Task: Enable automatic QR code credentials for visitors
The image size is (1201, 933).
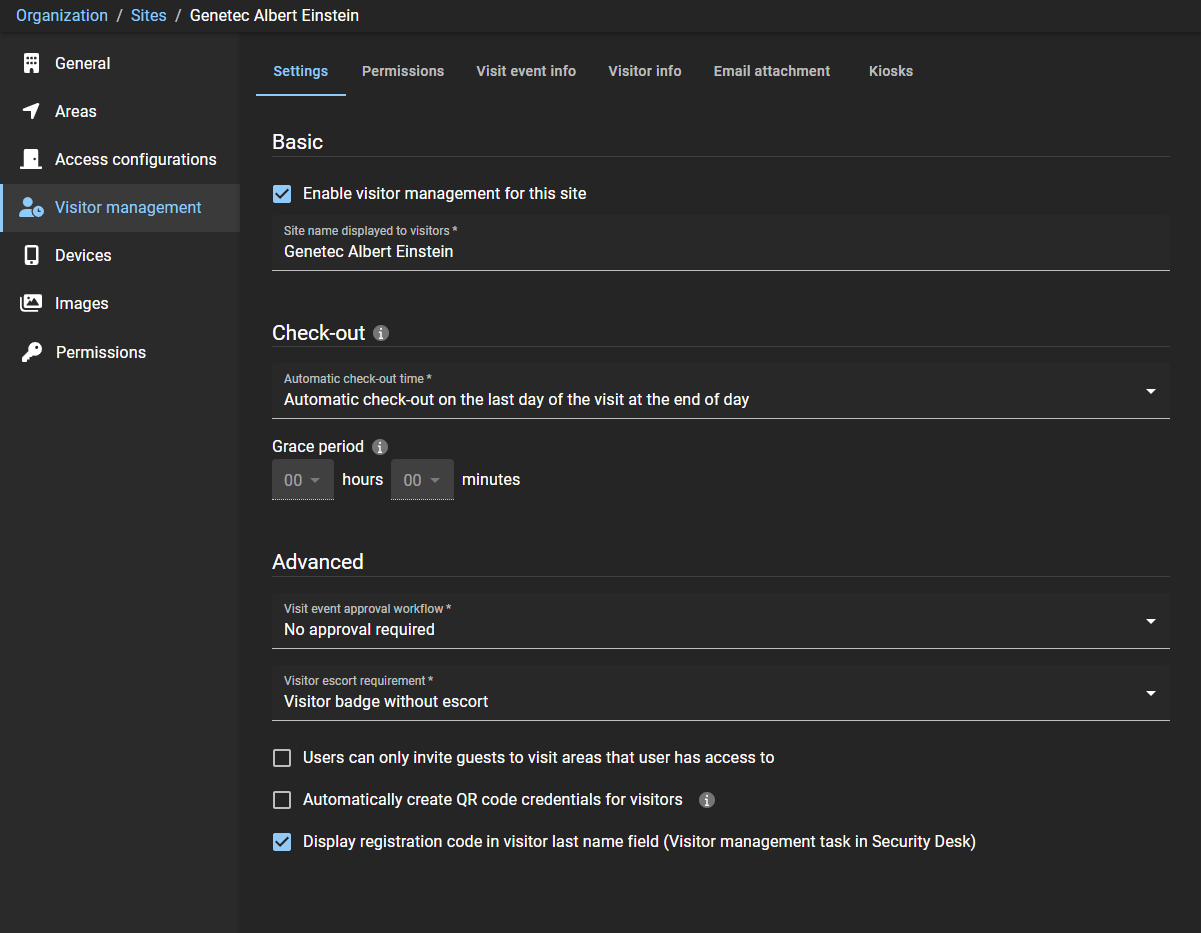Action: [x=282, y=800]
